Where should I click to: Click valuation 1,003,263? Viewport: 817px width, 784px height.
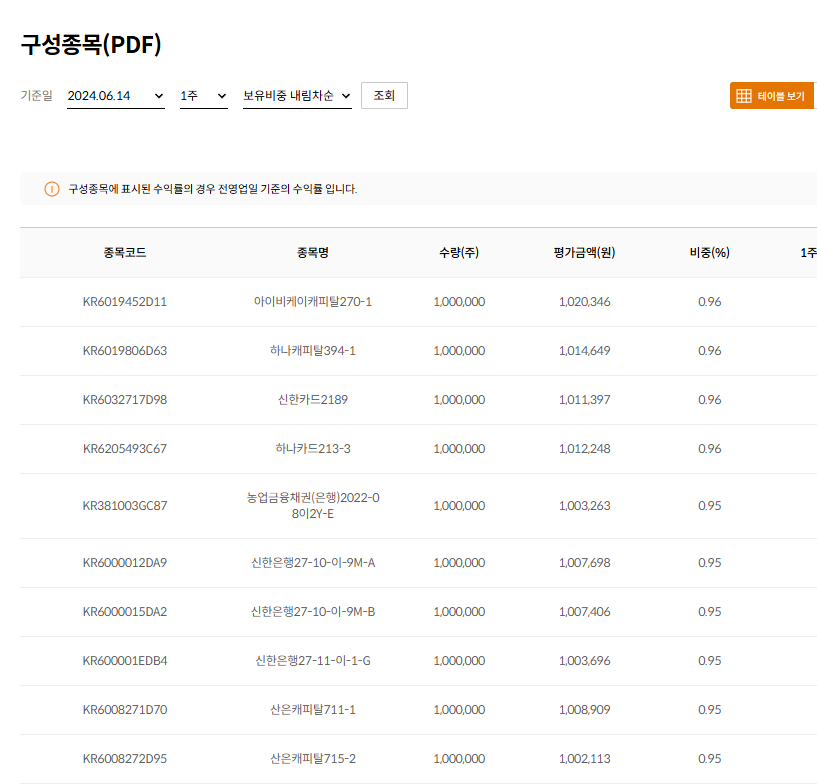click(584, 506)
